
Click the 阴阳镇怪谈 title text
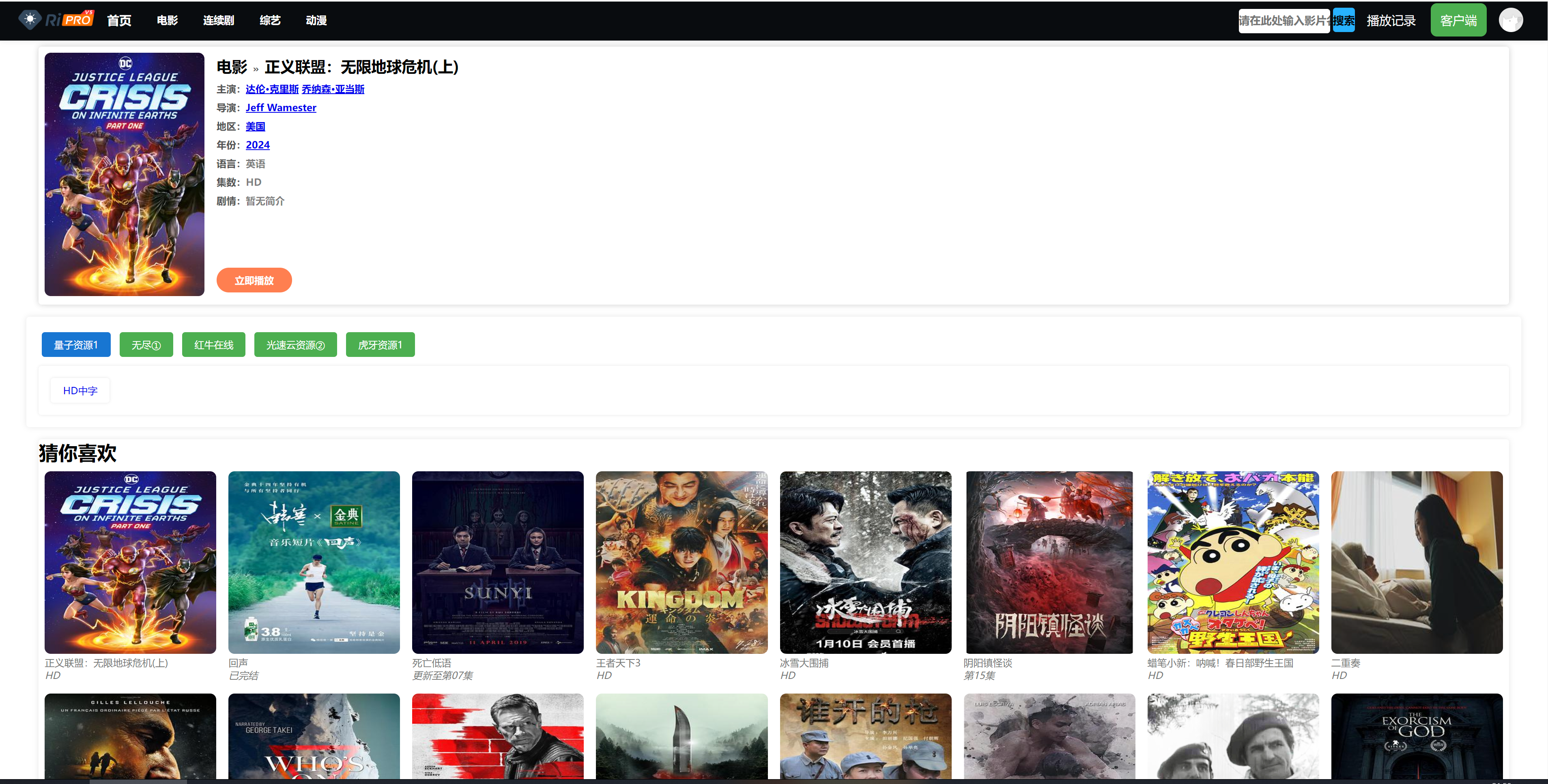pyautogui.click(x=988, y=663)
